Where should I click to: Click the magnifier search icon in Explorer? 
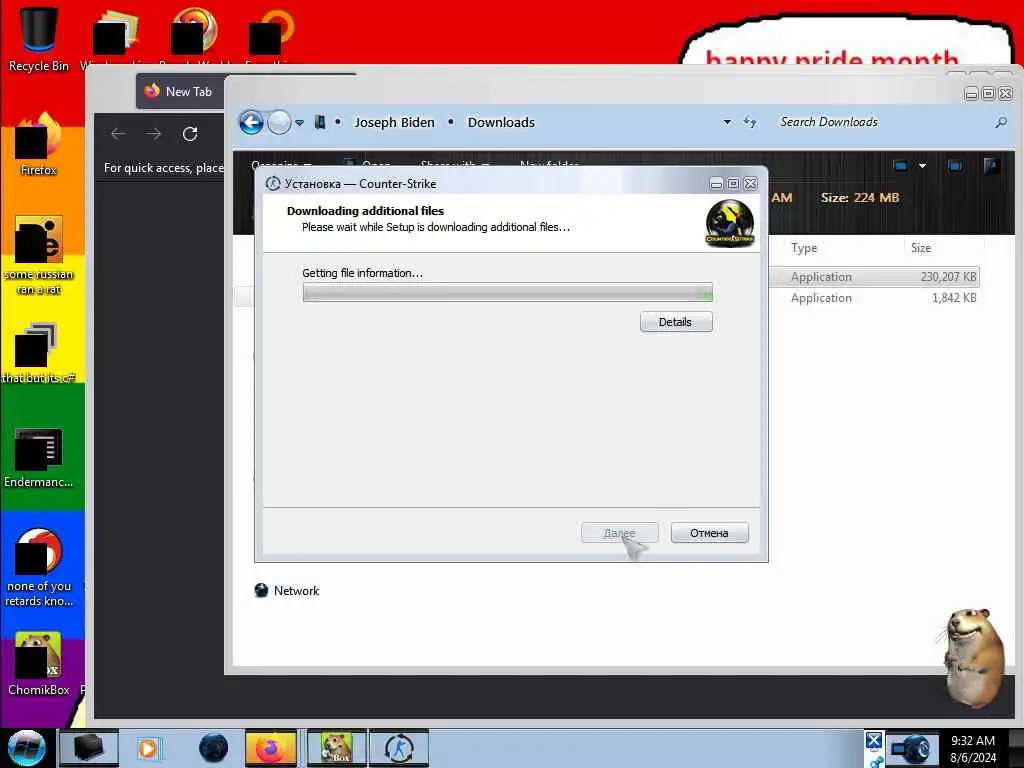(1000, 122)
